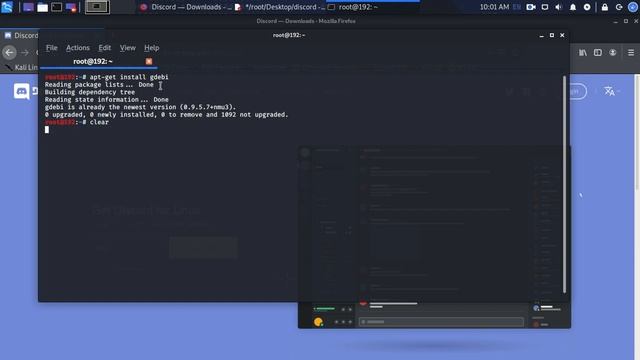
Task: Open Firefox library icon
Action: (x=583, y=53)
